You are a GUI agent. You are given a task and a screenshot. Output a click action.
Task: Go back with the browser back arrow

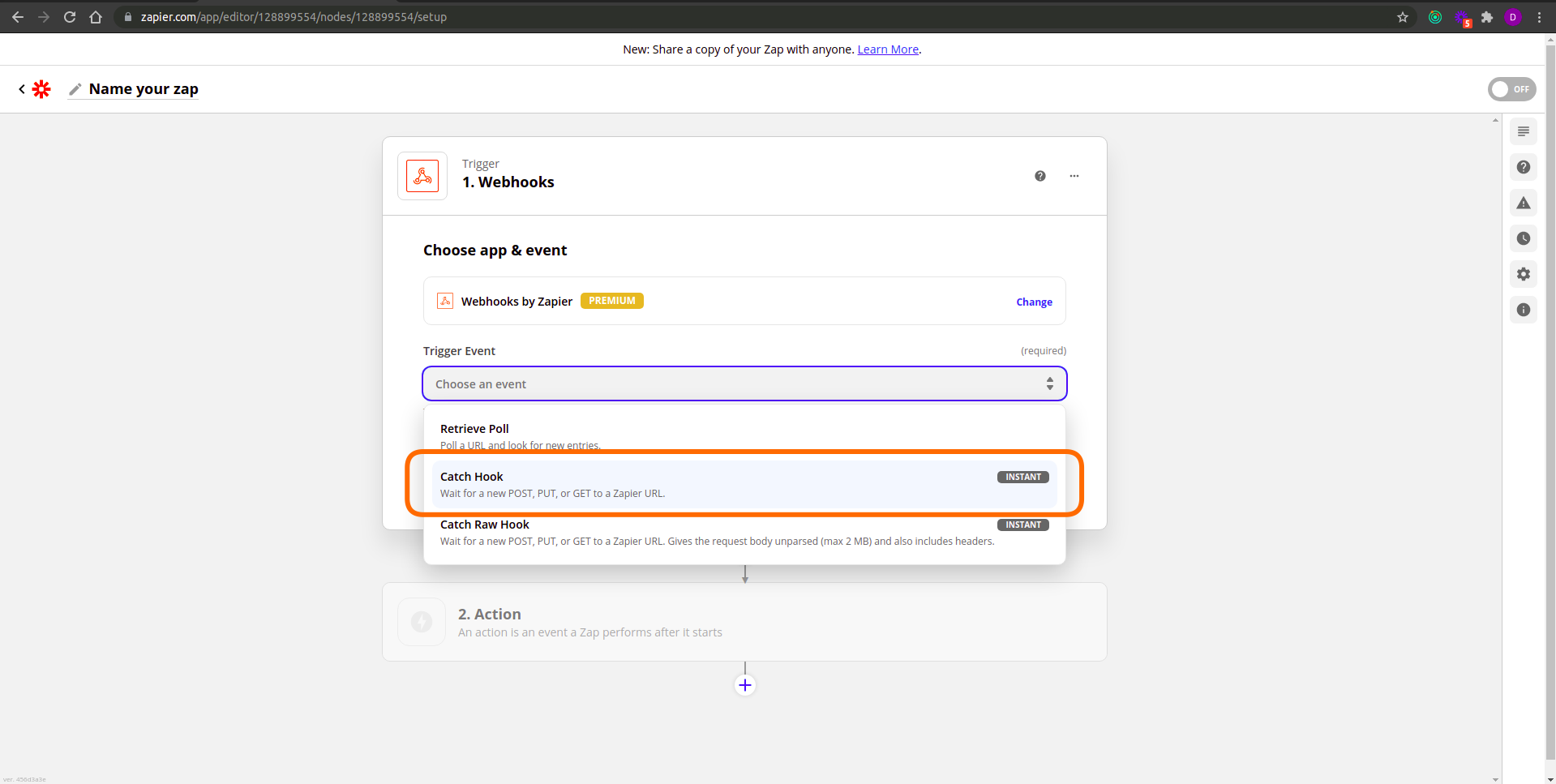[18, 17]
